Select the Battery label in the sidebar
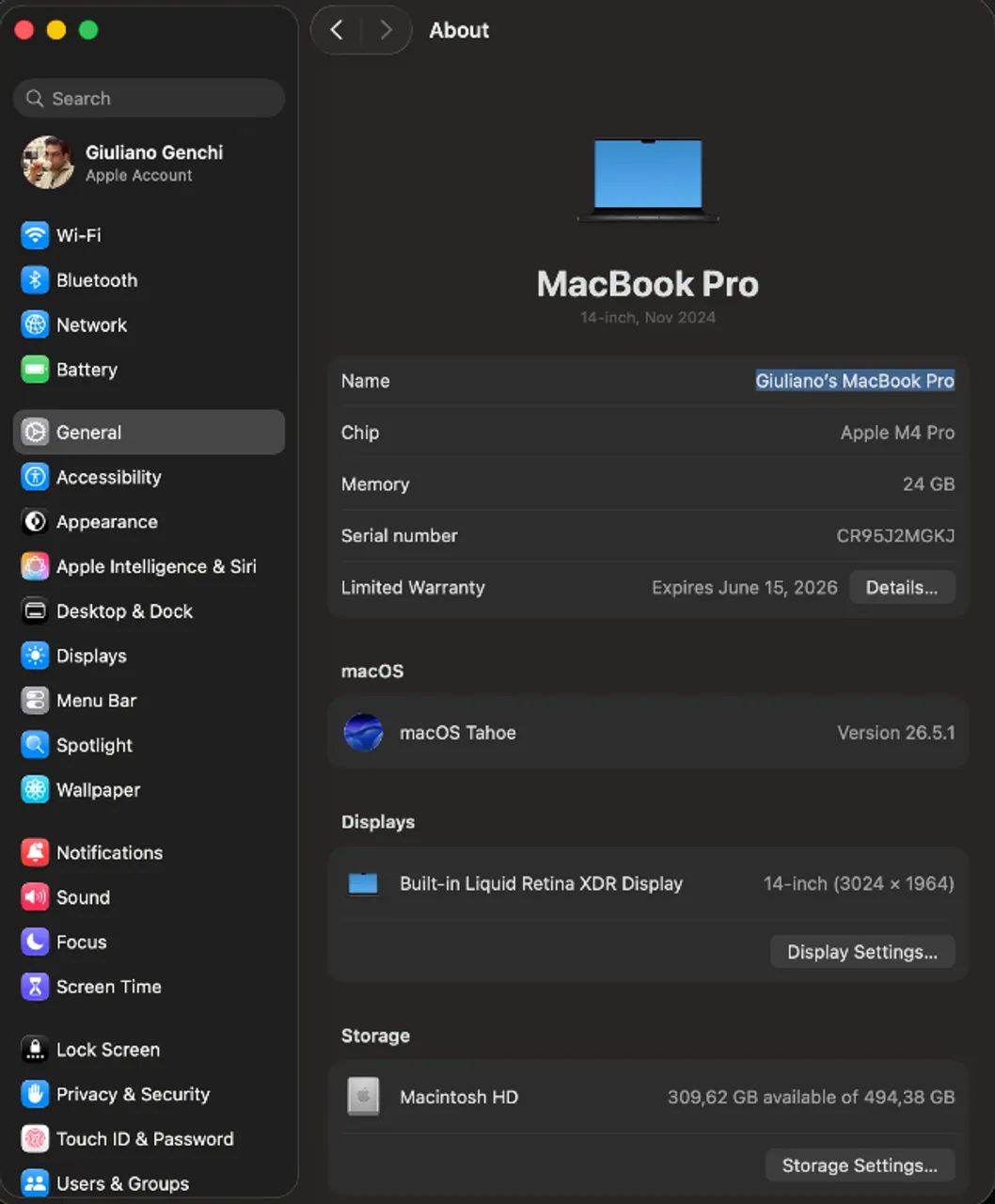995x1204 pixels. click(87, 370)
